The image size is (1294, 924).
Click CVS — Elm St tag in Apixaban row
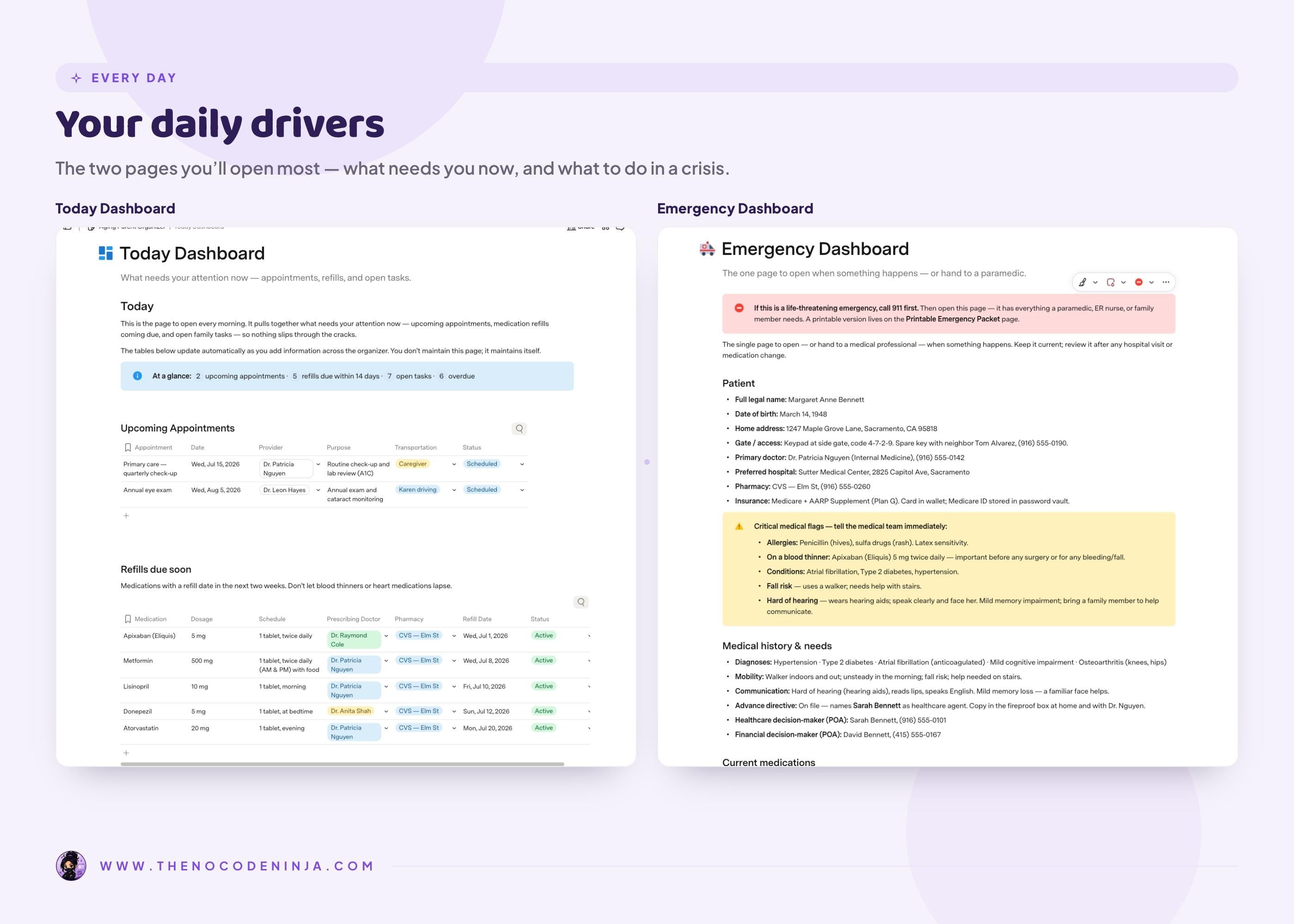(419, 636)
